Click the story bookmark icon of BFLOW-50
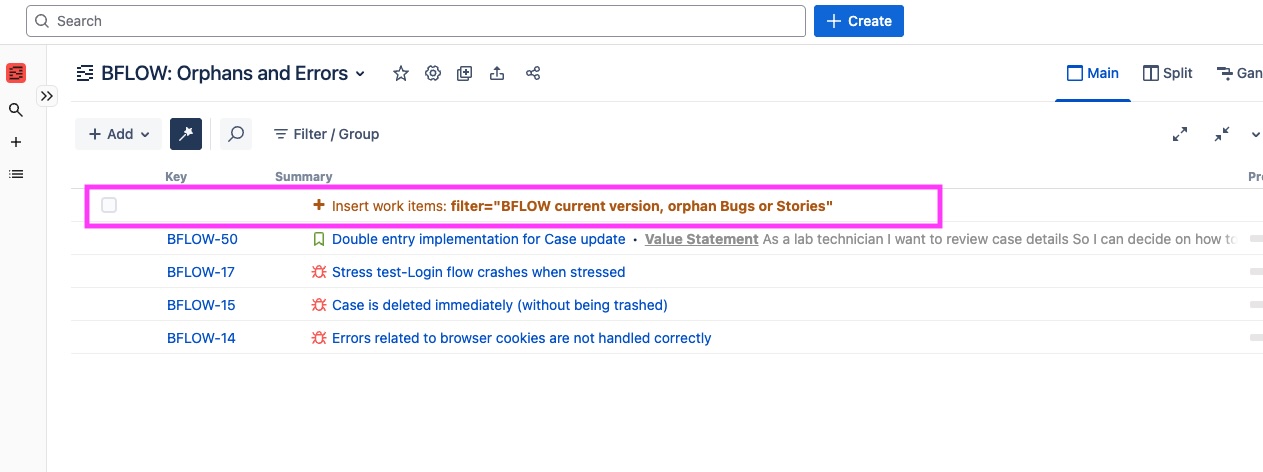 319,239
